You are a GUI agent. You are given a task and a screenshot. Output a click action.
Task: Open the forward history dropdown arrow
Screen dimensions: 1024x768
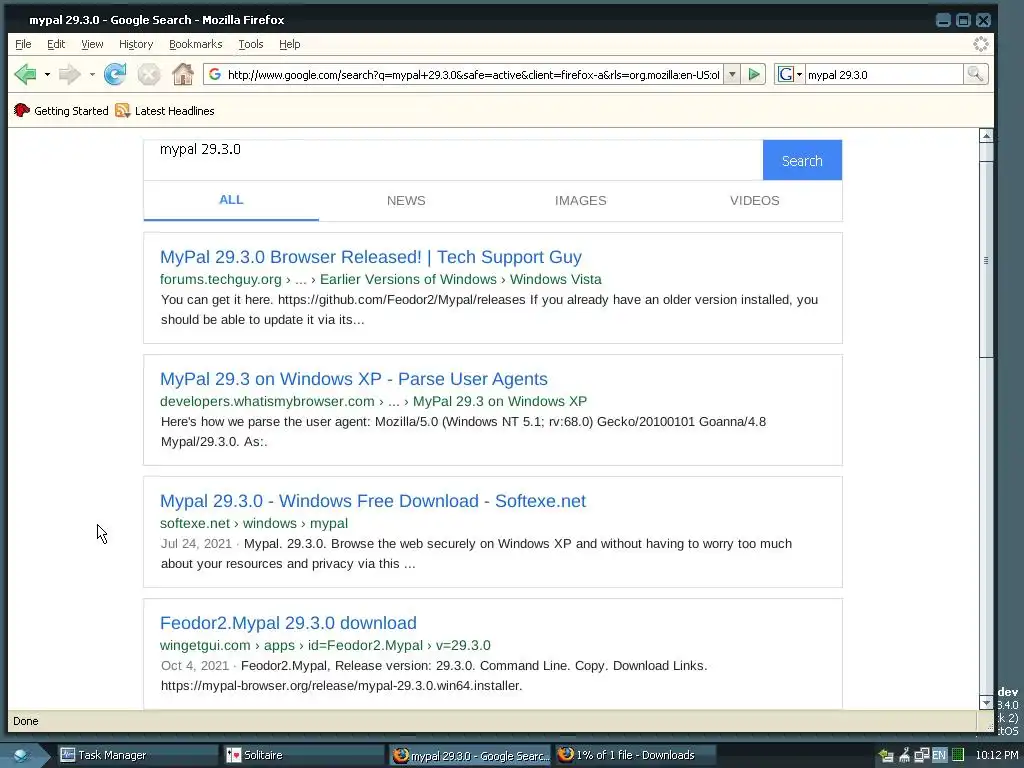[91, 74]
